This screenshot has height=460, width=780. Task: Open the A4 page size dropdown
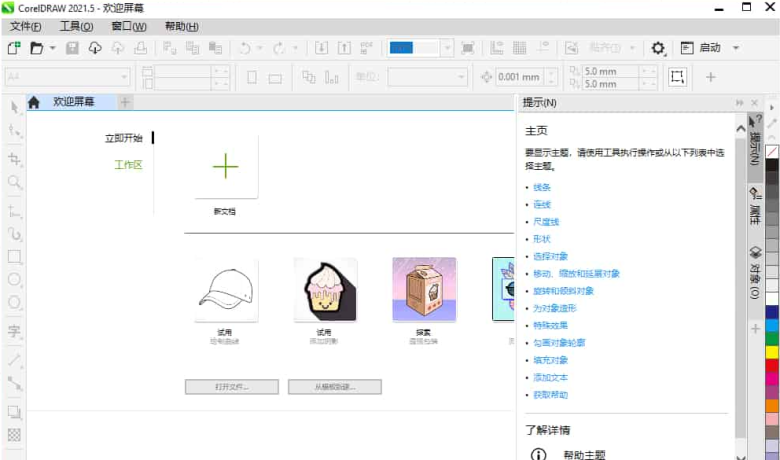click(x=124, y=77)
